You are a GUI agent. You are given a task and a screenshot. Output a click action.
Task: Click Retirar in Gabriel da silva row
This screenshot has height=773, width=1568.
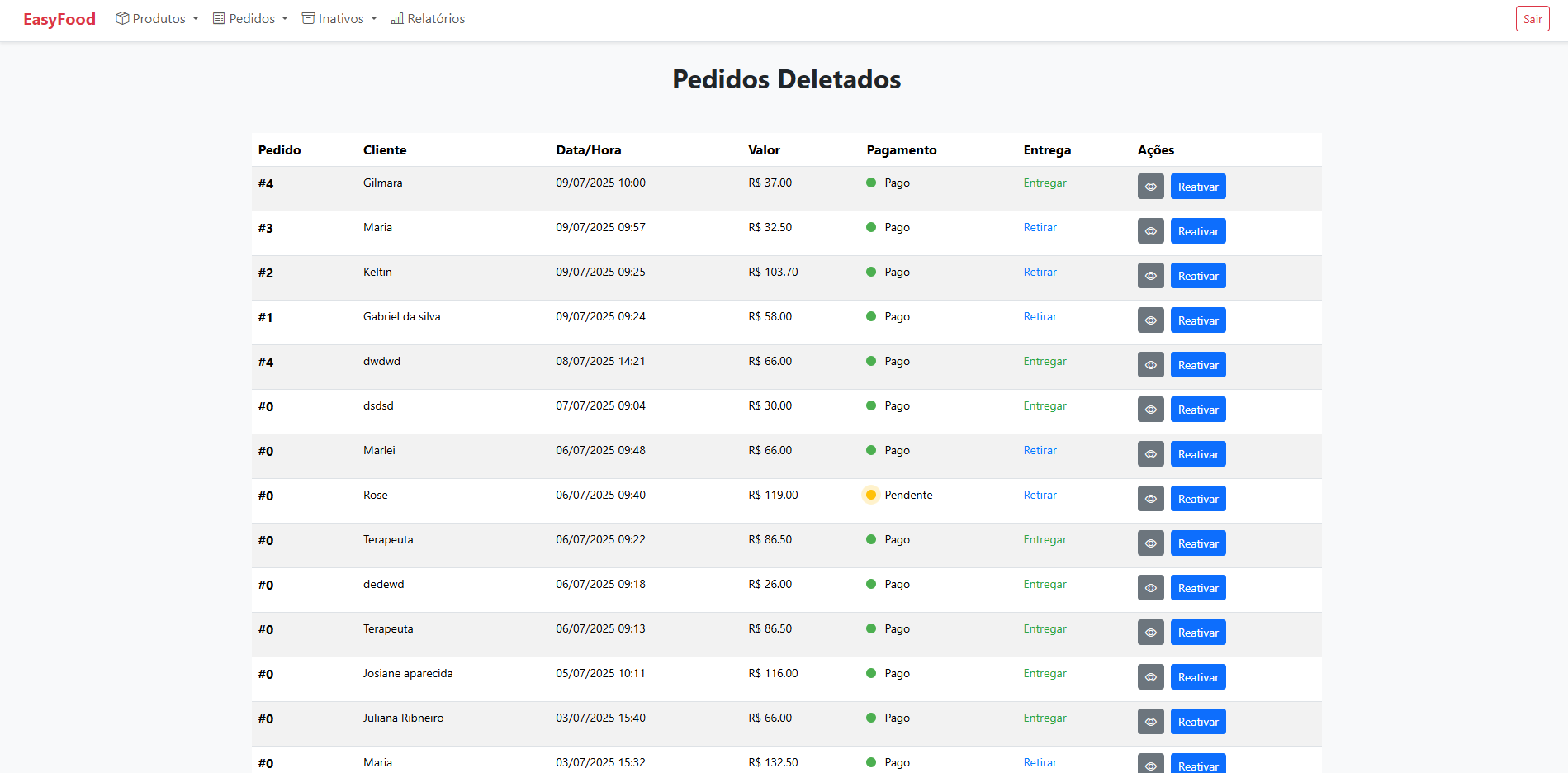pyautogui.click(x=1040, y=316)
